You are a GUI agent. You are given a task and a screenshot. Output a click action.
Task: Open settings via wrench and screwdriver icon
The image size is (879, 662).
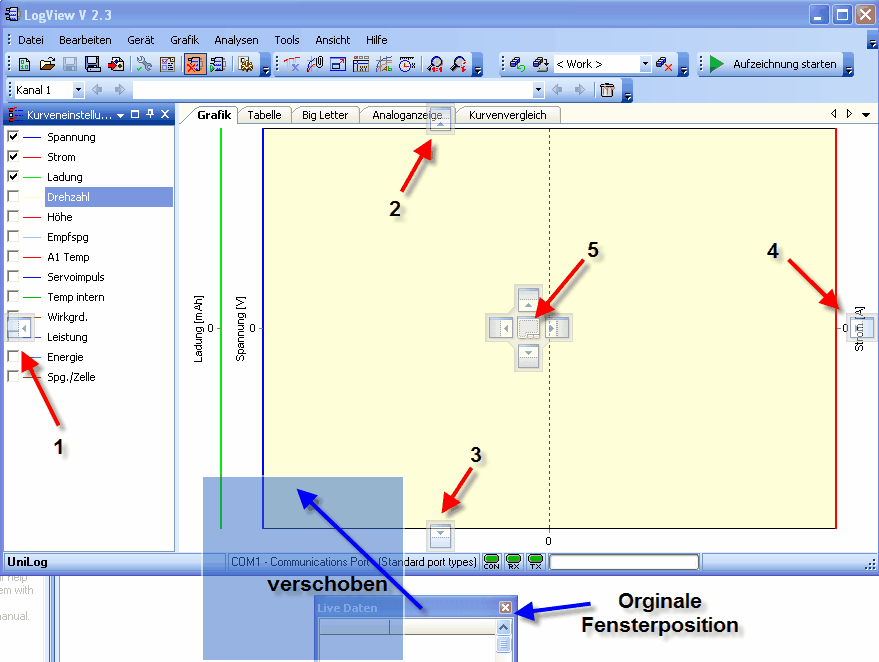(x=144, y=64)
